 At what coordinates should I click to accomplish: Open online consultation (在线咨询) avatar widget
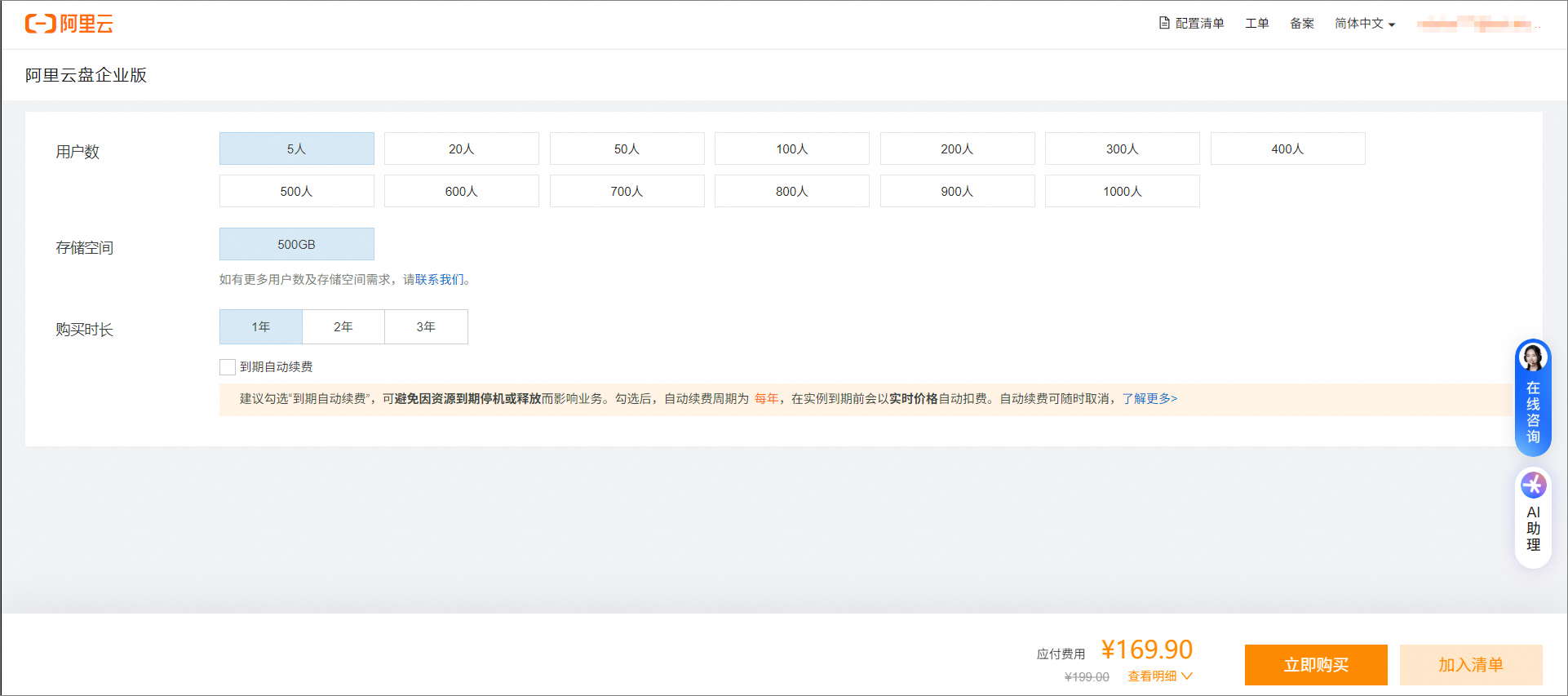coord(1533,397)
